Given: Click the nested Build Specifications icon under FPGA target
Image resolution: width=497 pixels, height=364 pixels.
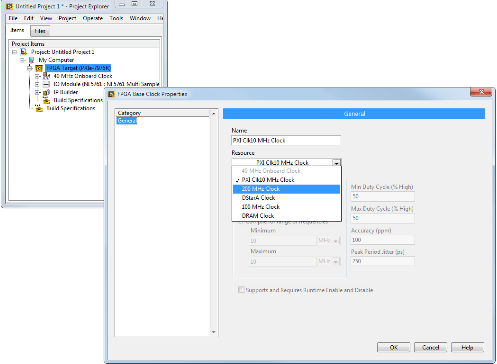Looking at the screenshot, I should pyautogui.click(x=47, y=100).
